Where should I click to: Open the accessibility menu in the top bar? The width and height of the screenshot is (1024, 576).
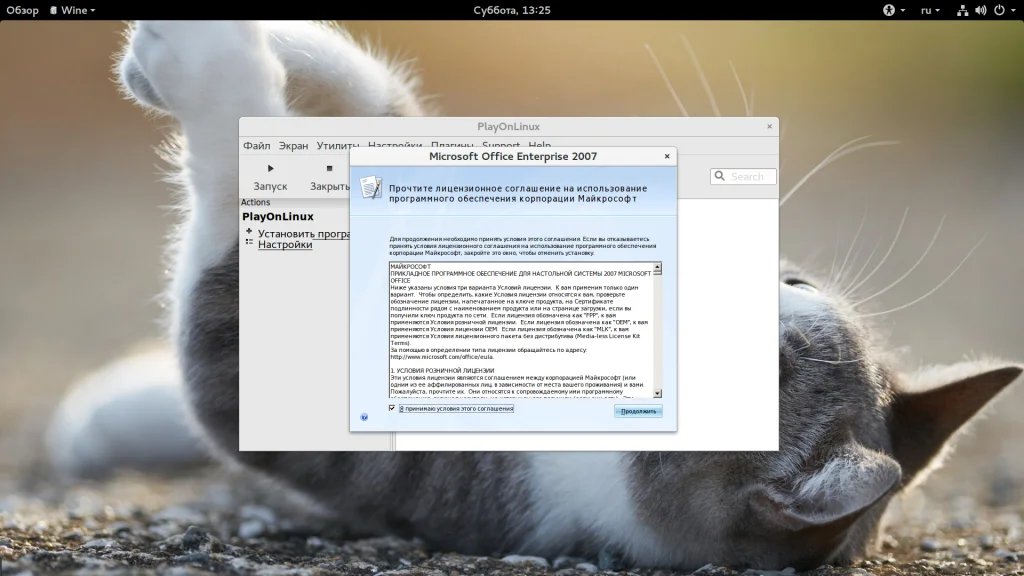pos(887,10)
